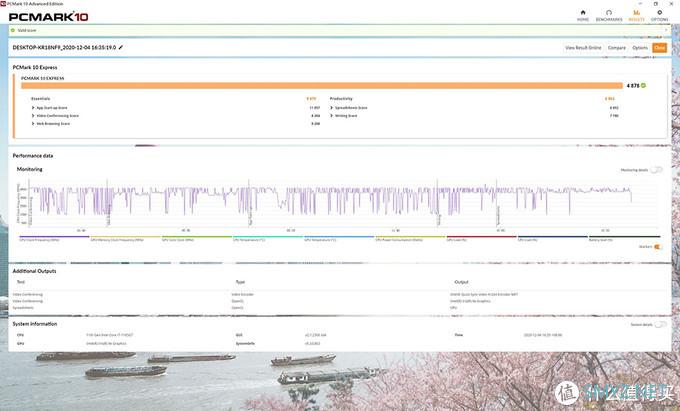Click the Output column header
Viewport: 680px width, 411px height.
tap(461, 282)
